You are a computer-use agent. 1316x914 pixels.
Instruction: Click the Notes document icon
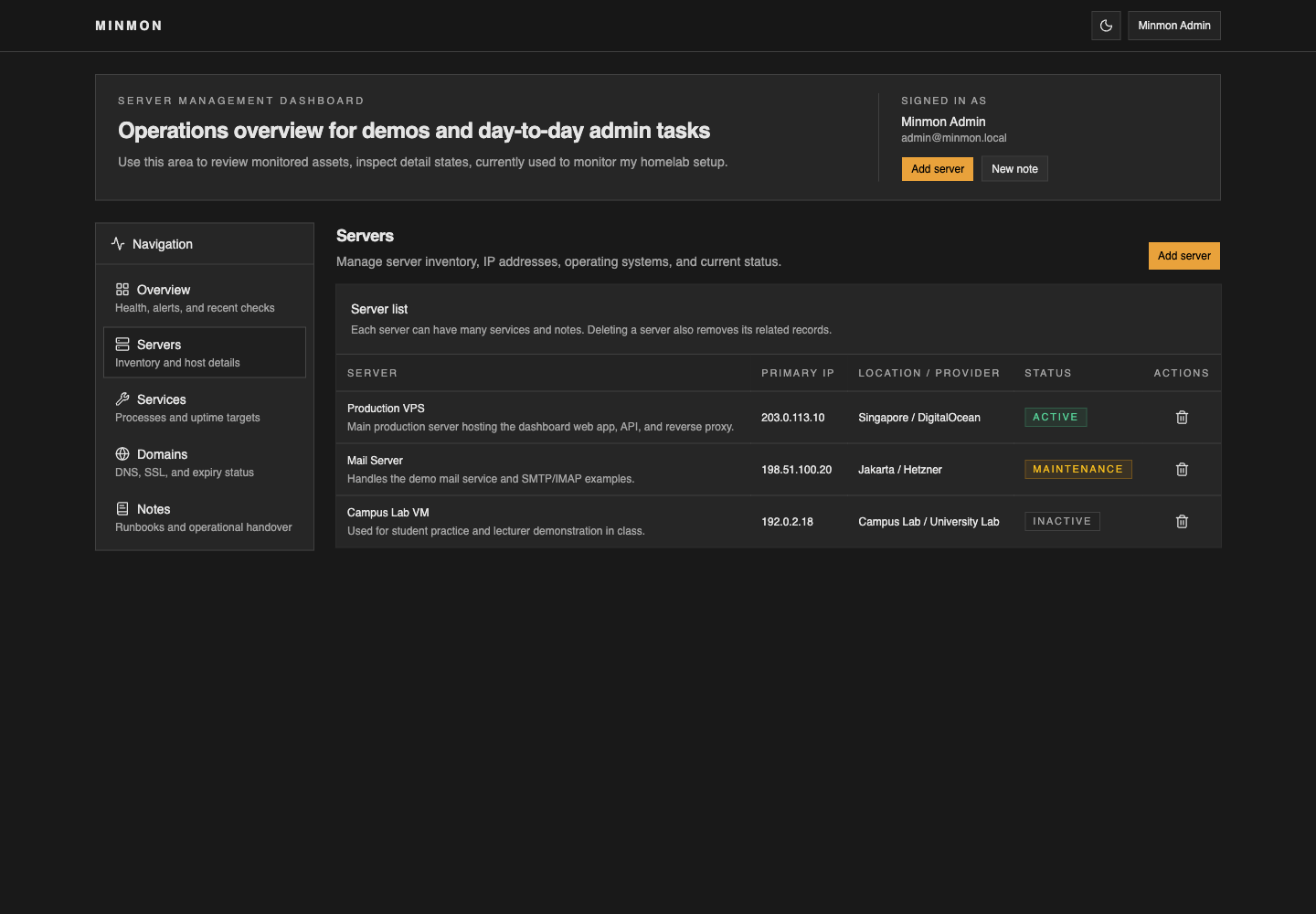coord(122,508)
